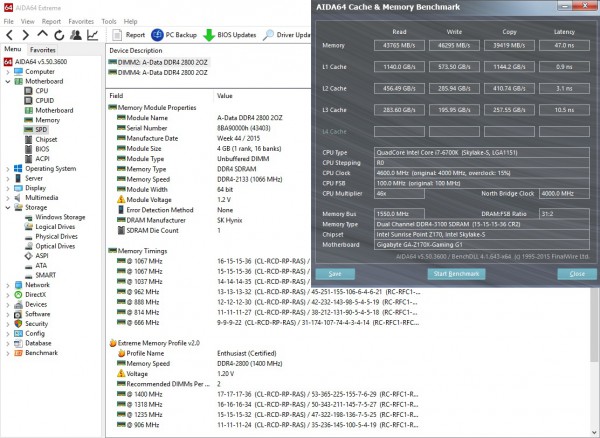The height and width of the screenshot is (438, 600).
Task: Open the Help menu
Action: [130, 21]
